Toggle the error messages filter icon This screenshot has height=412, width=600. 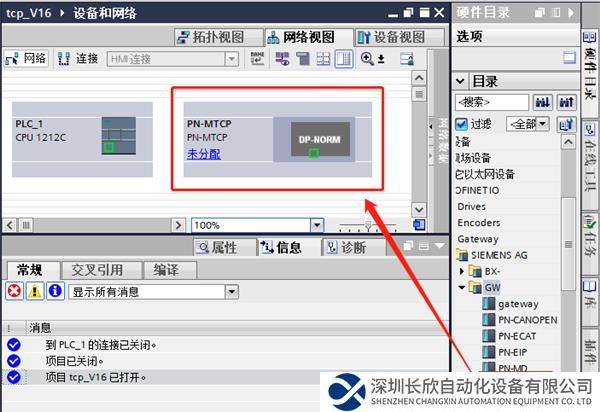click(15, 291)
